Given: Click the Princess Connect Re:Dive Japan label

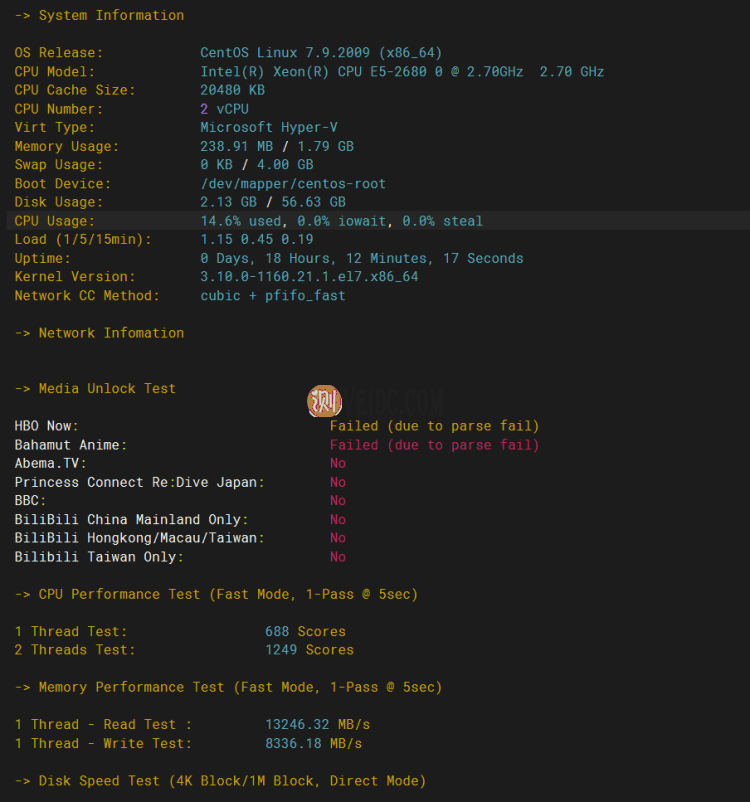Looking at the screenshot, I should 140,482.
